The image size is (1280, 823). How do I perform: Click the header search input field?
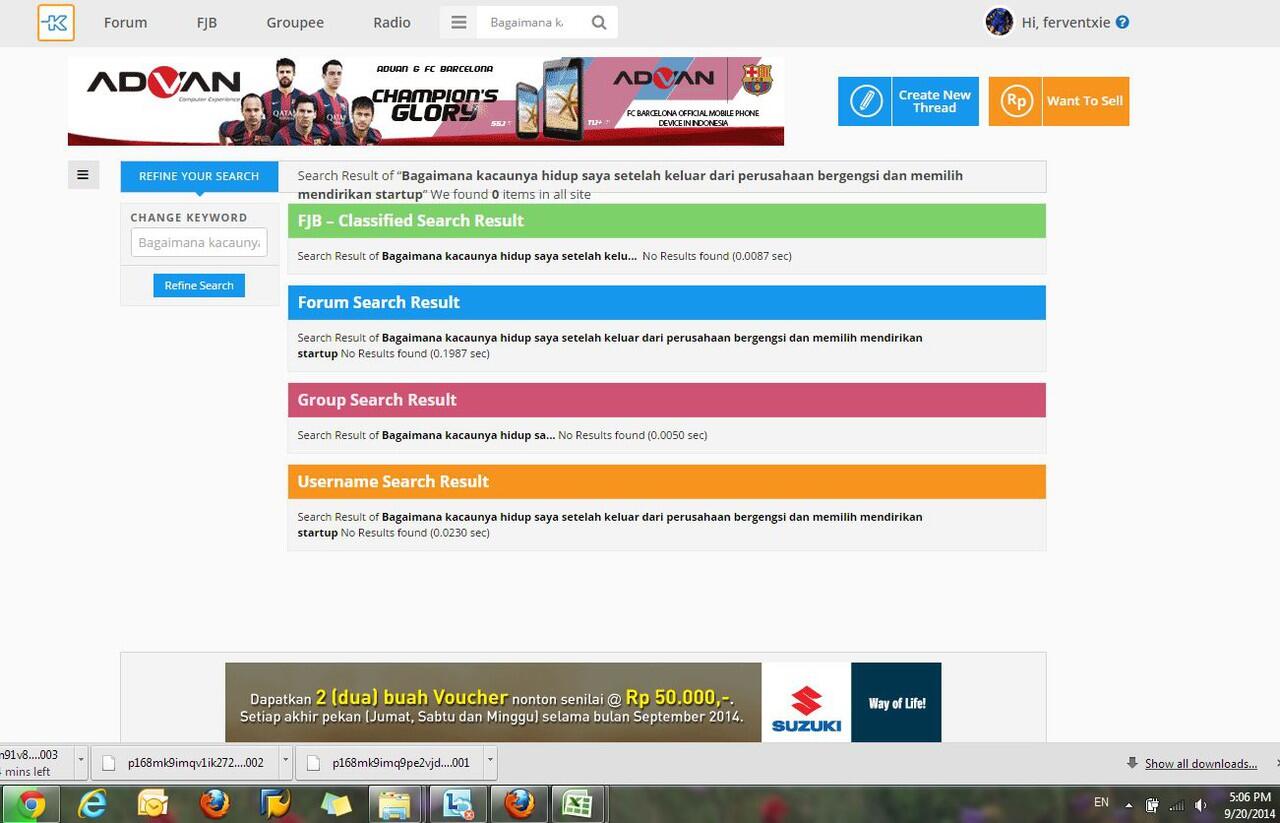point(531,22)
